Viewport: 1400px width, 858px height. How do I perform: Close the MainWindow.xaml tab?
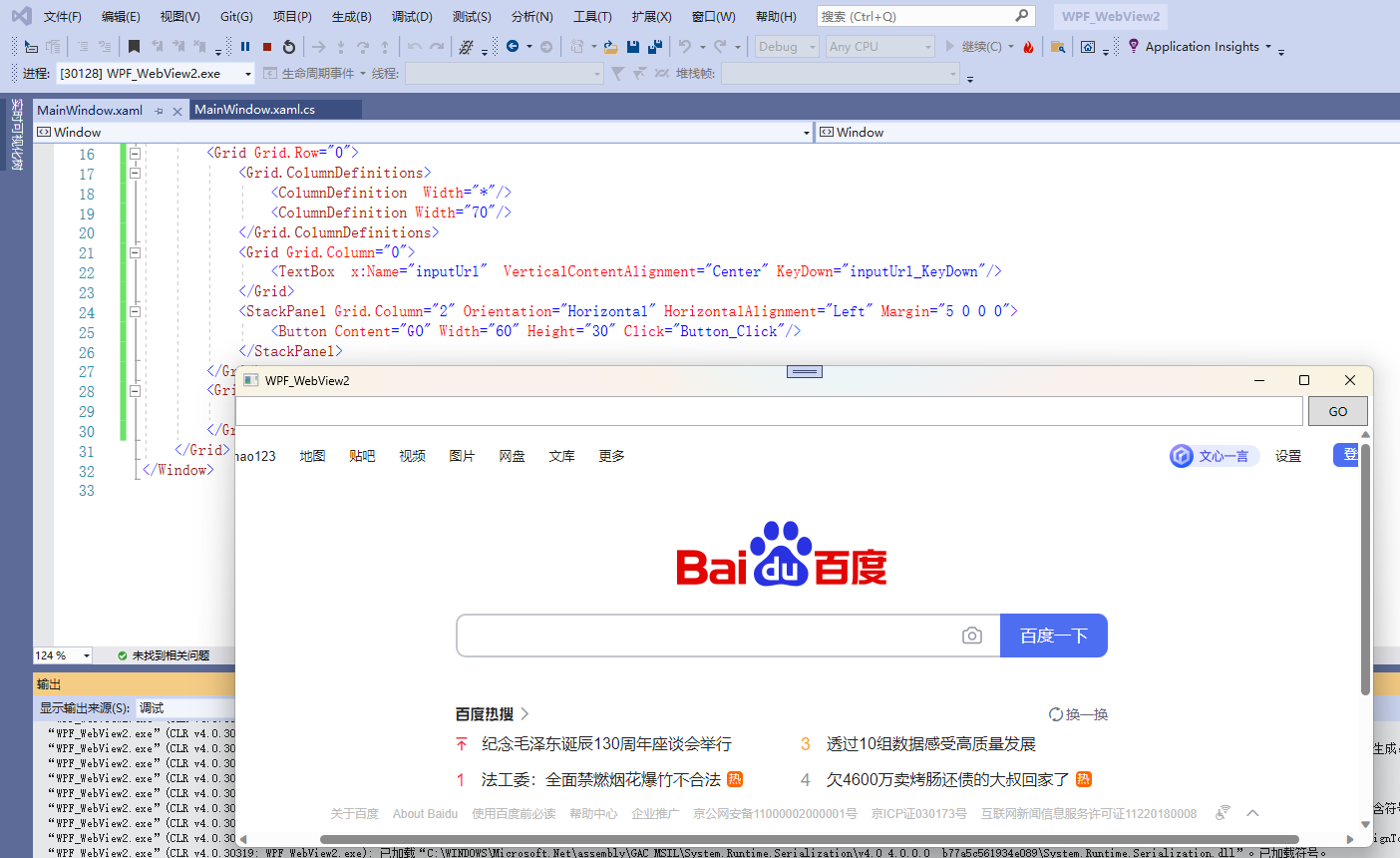pyautogui.click(x=177, y=111)
